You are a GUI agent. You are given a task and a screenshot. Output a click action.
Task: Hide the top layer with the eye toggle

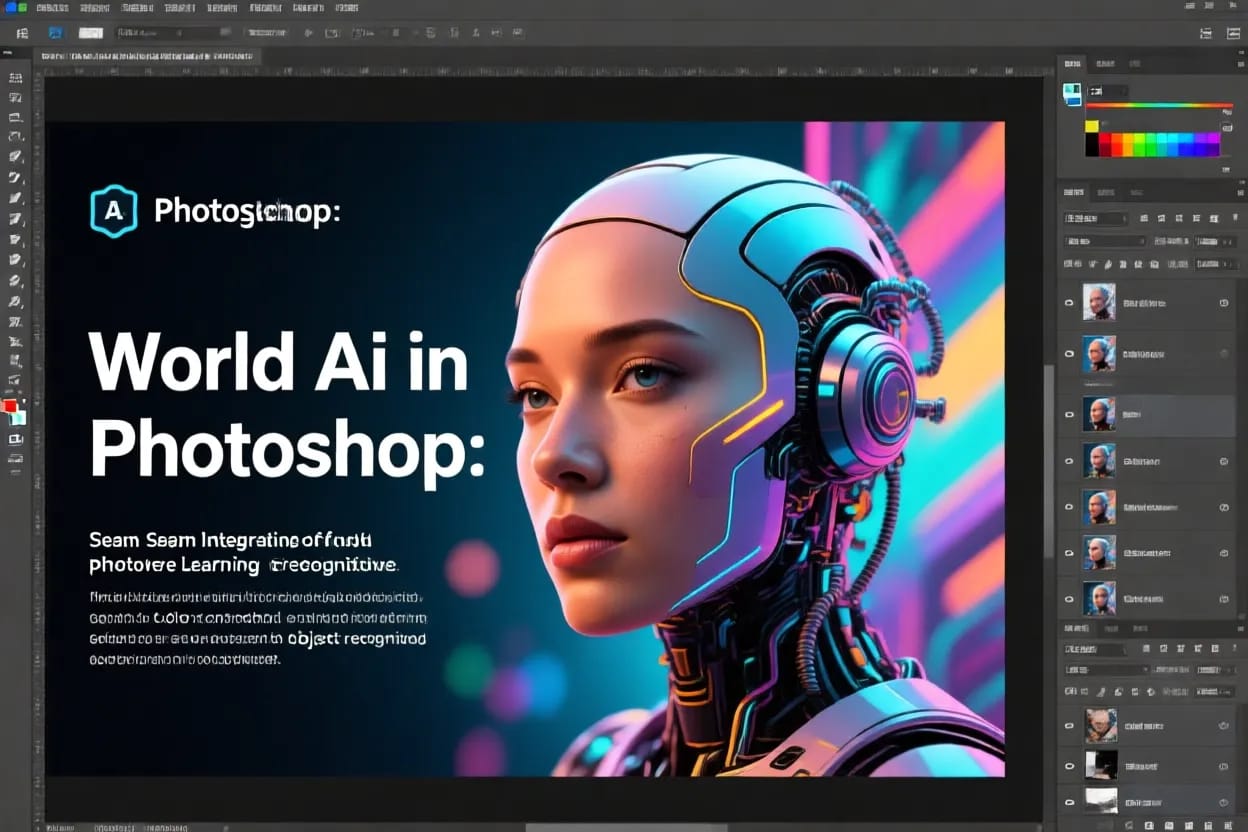pos(1068,302)
